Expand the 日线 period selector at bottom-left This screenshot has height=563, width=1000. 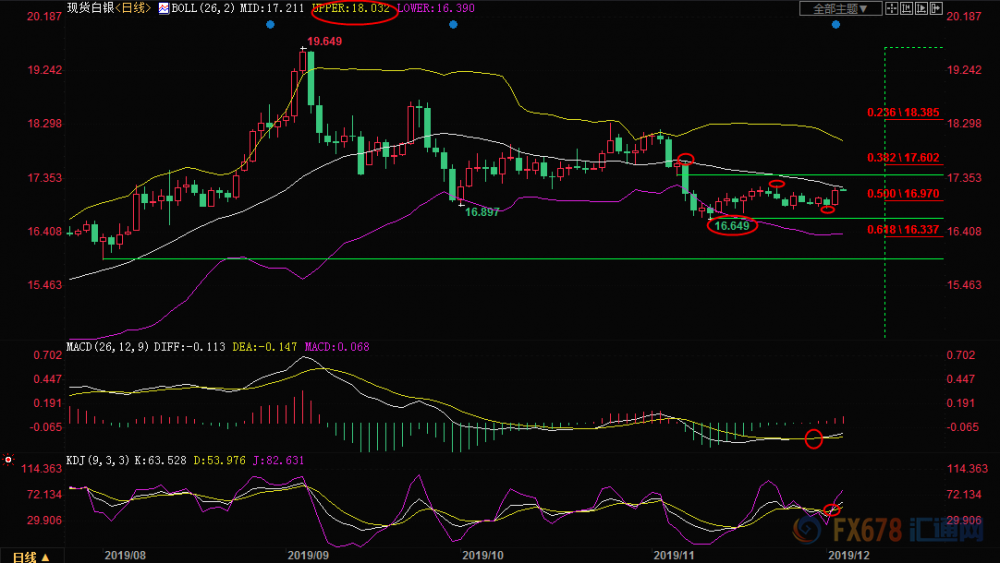(31, 557)
